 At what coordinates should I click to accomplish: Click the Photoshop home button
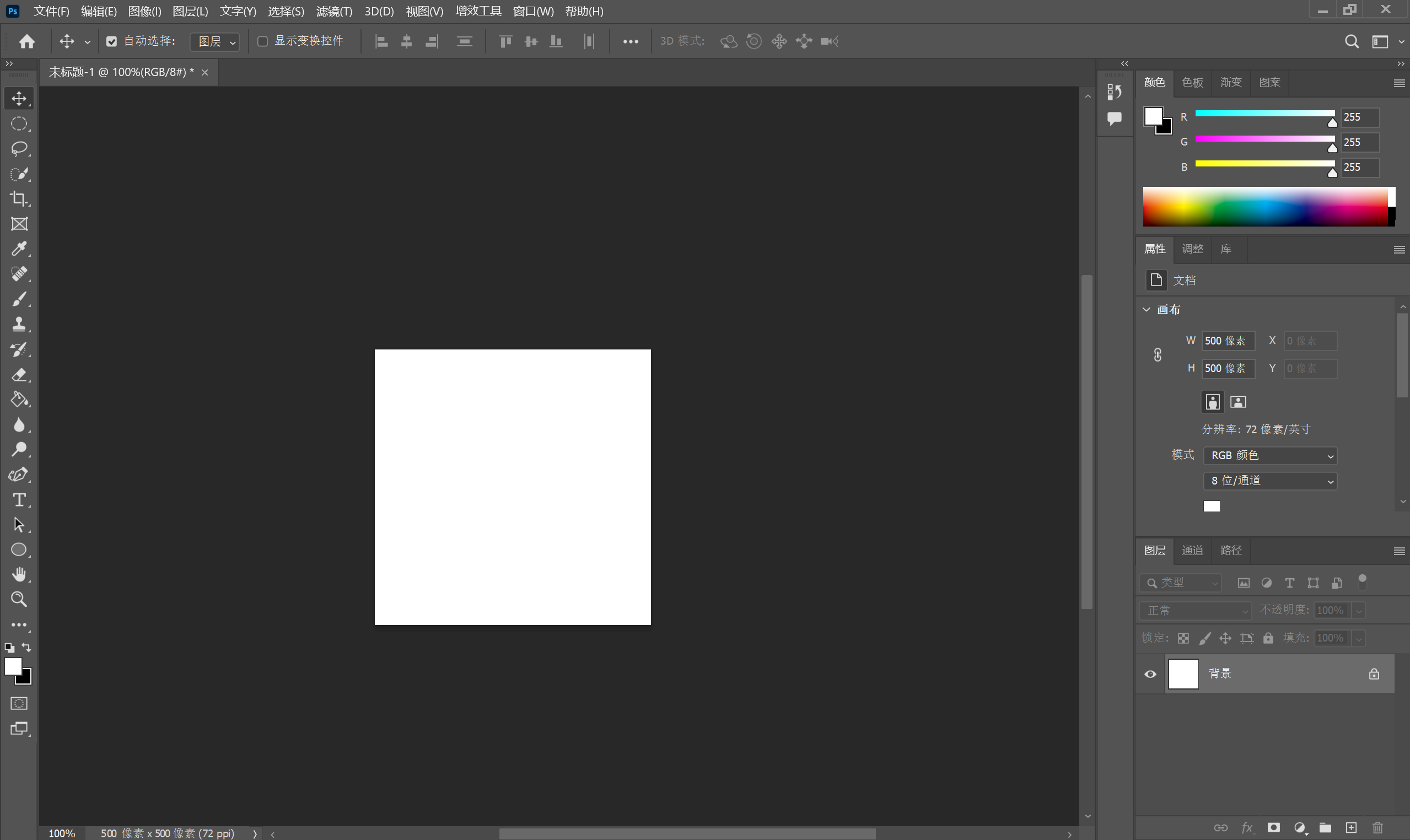[26, 41]
